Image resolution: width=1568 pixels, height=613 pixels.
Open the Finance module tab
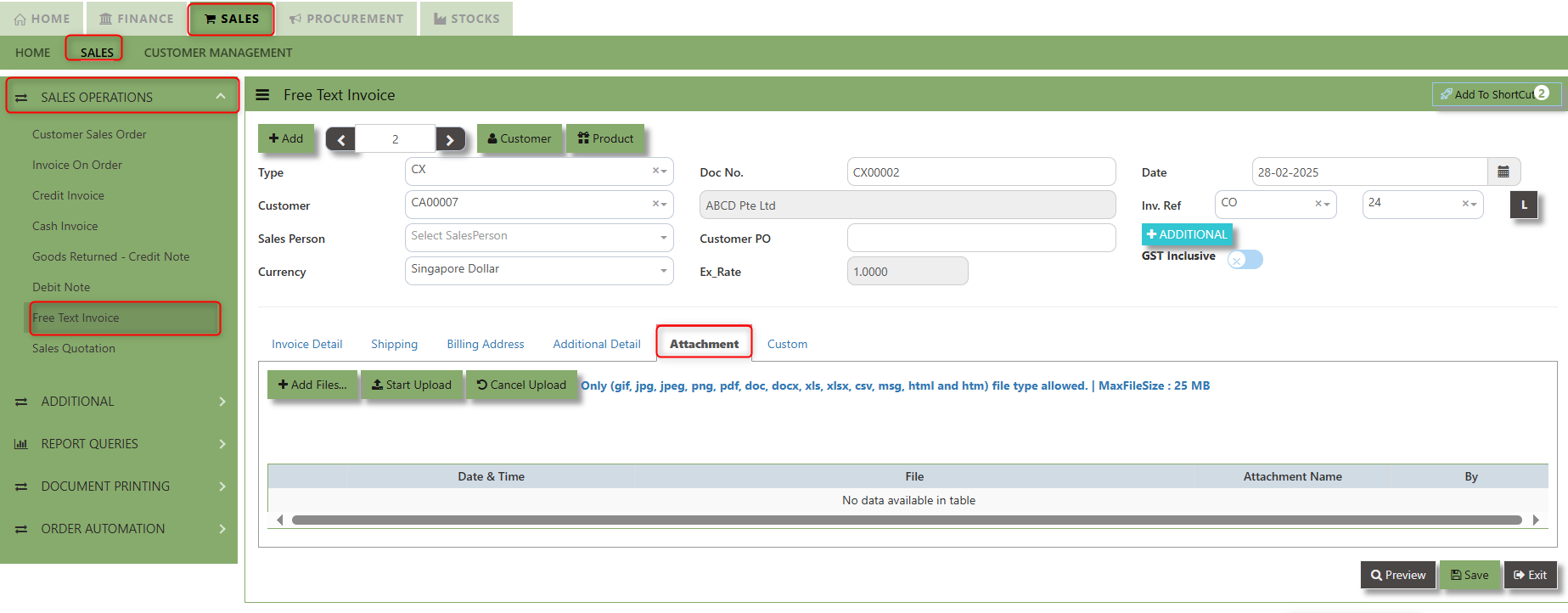coord(136,19)
